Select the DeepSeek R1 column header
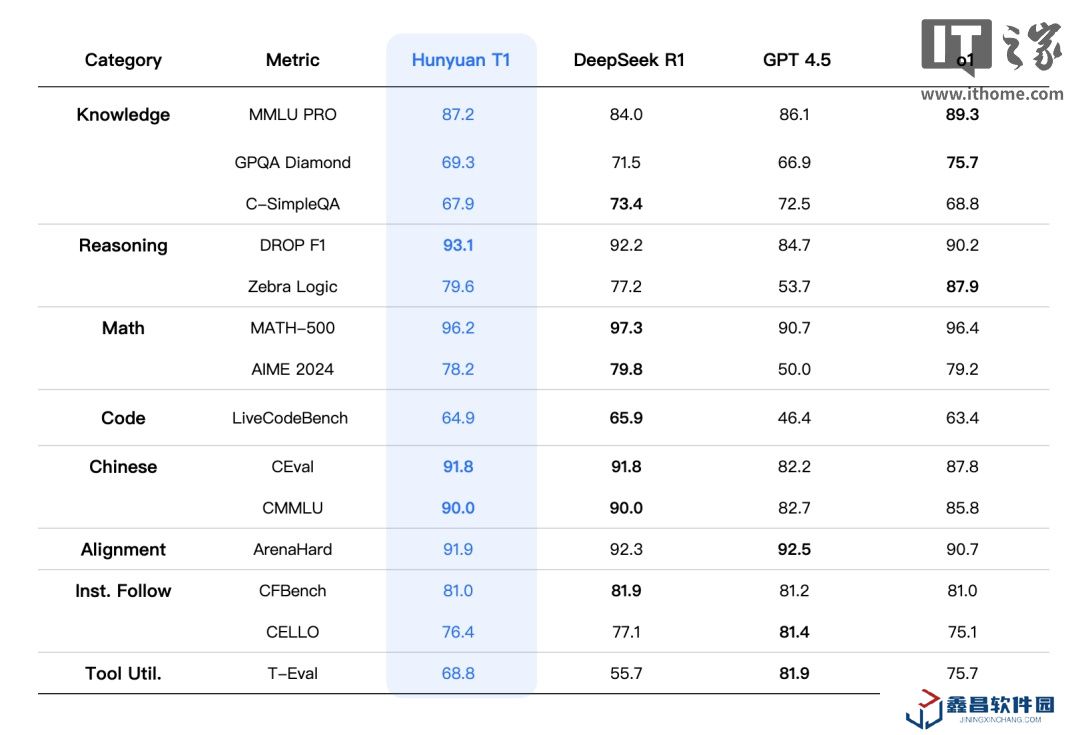The width and height of the screenshot is (1080, 735). 629,60
